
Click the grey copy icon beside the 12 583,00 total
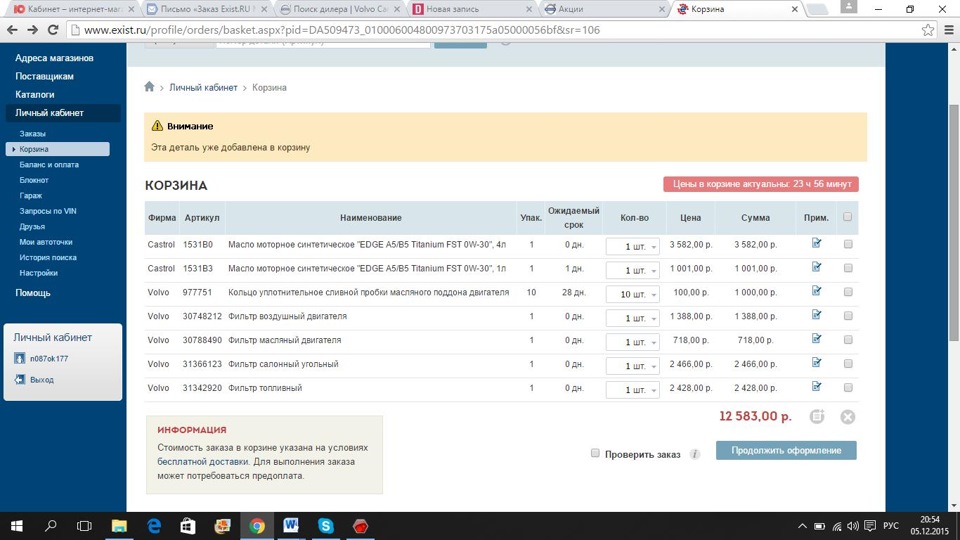click(817, 416)
